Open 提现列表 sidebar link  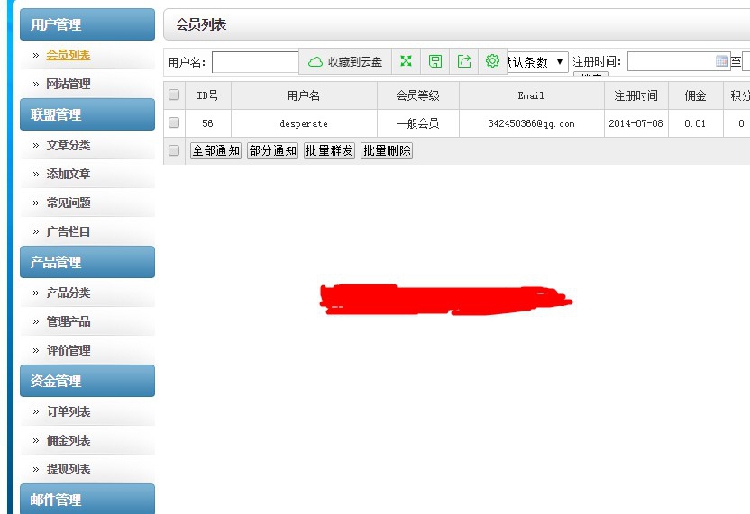tap(68, 469)
